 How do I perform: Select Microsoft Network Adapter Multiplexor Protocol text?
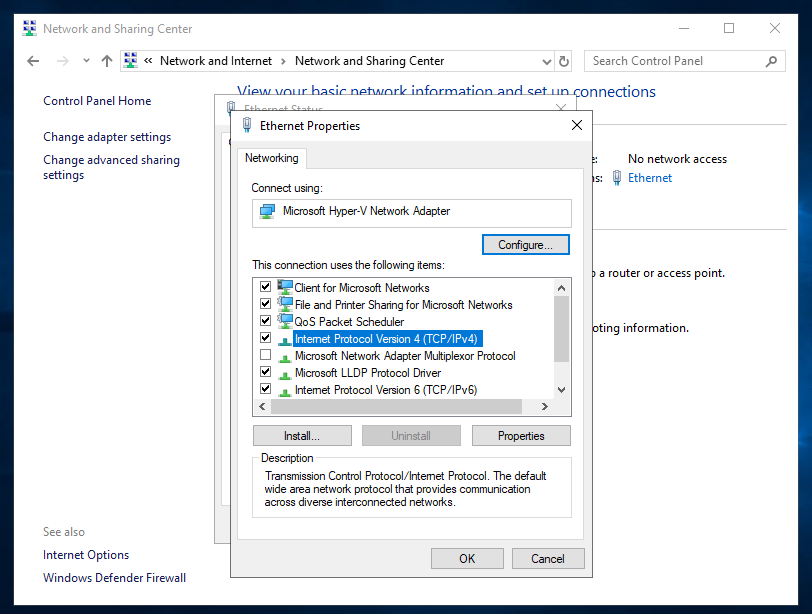tap(405, 356)
